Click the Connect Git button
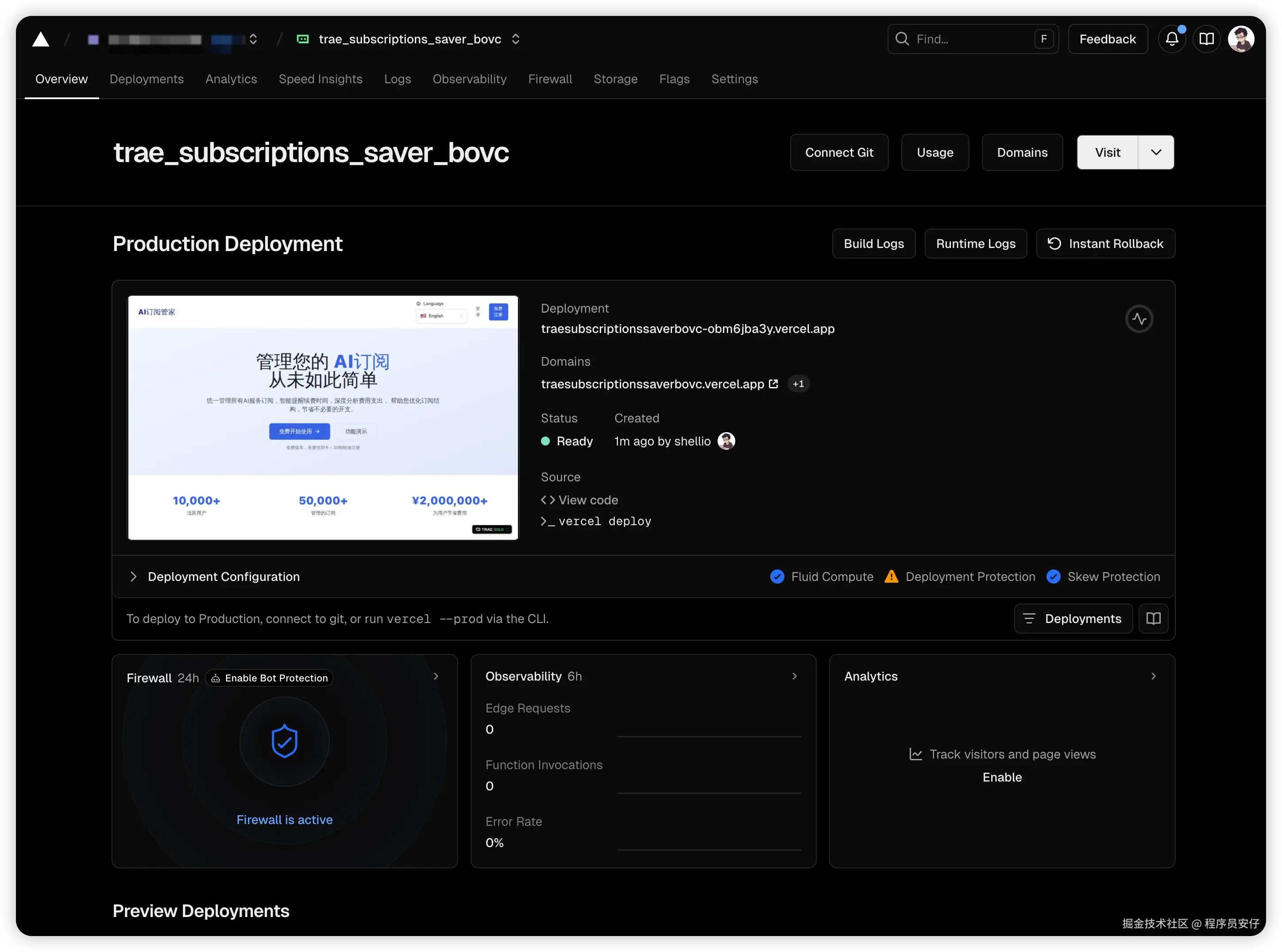This screenshot has height=952, width=1282. click(x=838, y=153)
